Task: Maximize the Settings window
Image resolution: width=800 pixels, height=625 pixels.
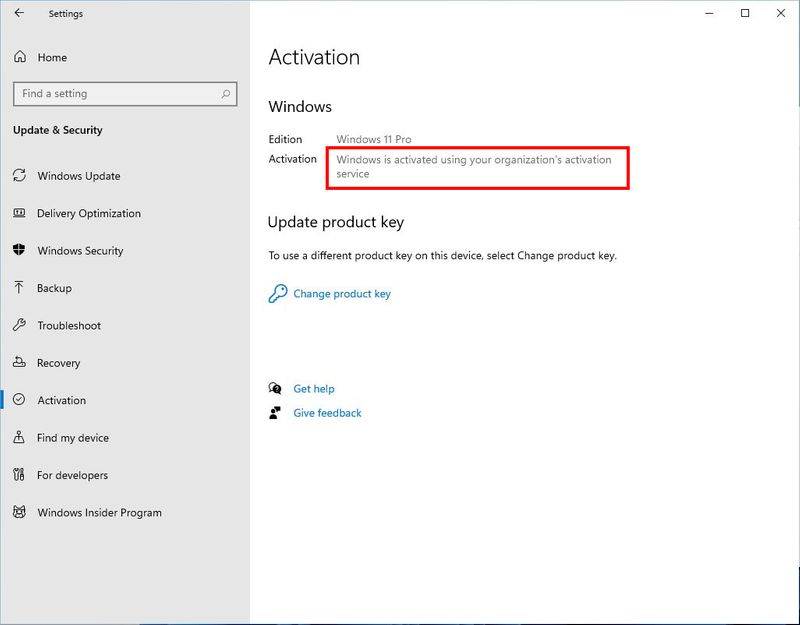Action: 745,13
